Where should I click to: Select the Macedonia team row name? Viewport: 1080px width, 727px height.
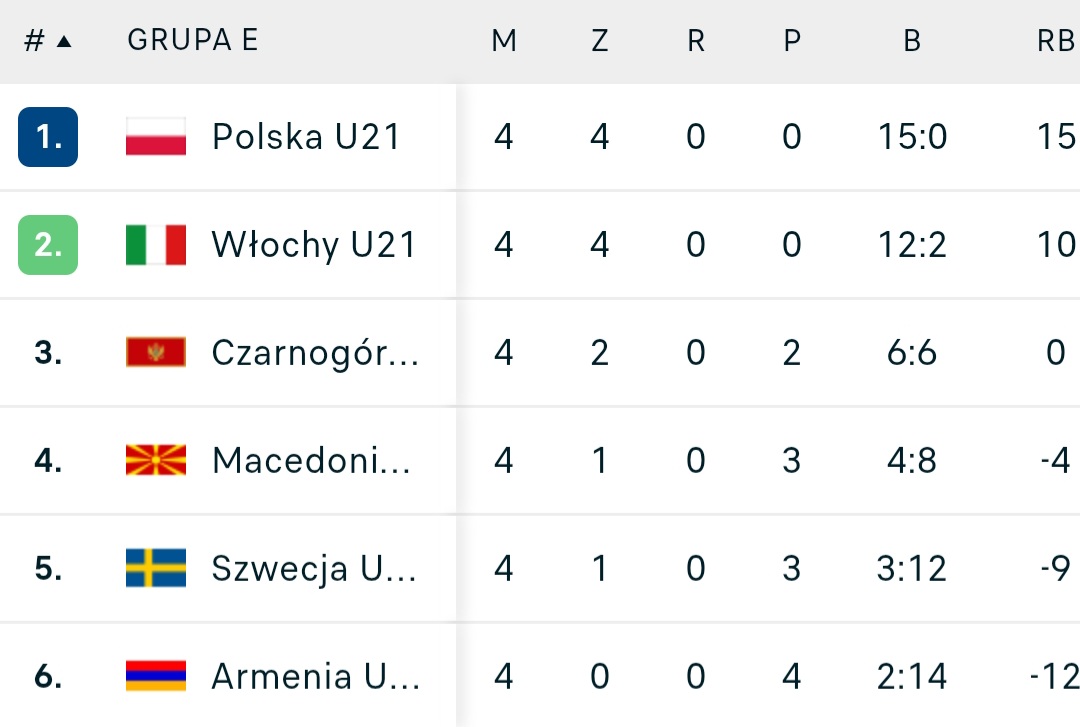click(312, 461)
